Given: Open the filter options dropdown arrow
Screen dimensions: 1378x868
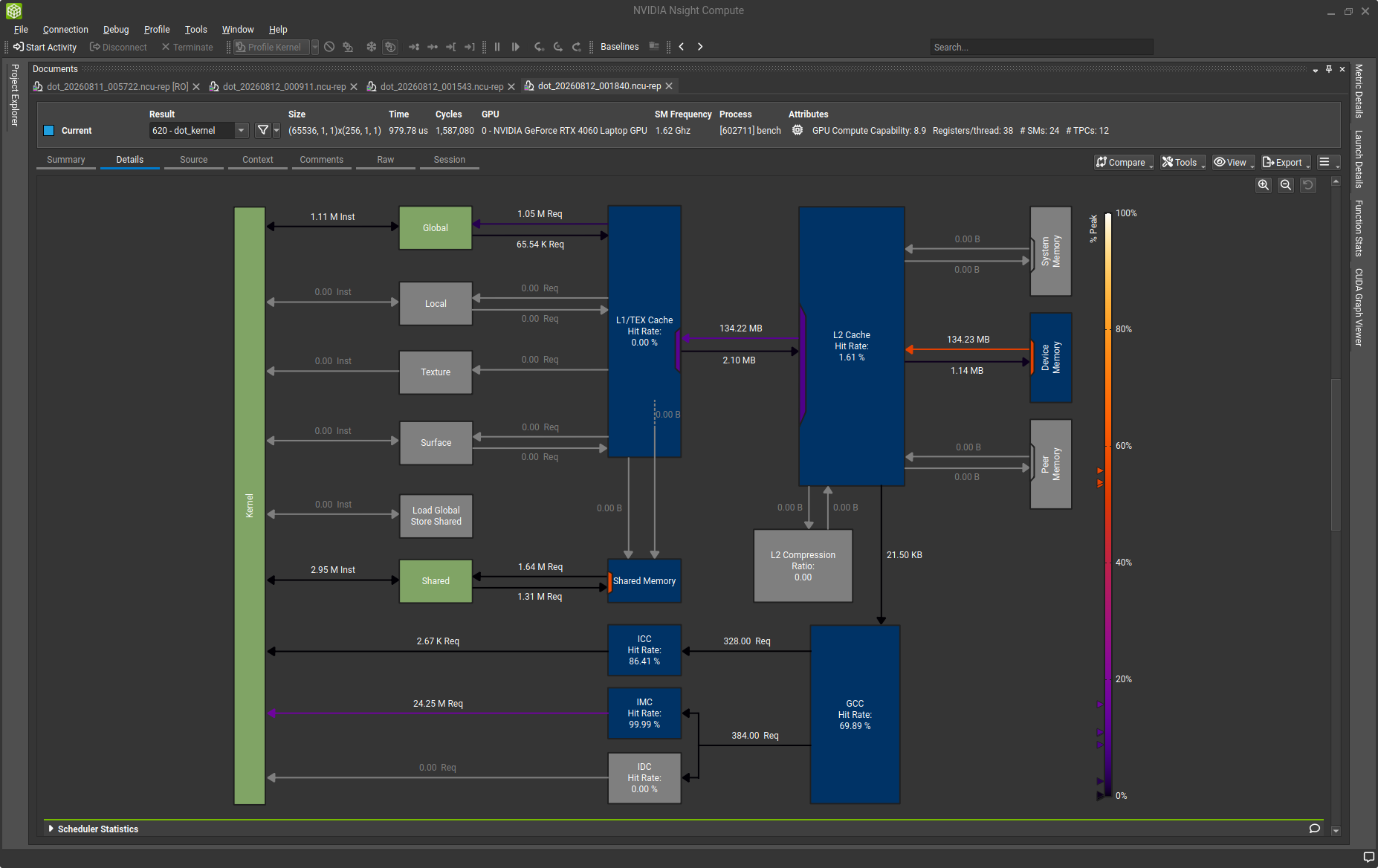Looking at the screenshot, I should click(x=276, y=131).
